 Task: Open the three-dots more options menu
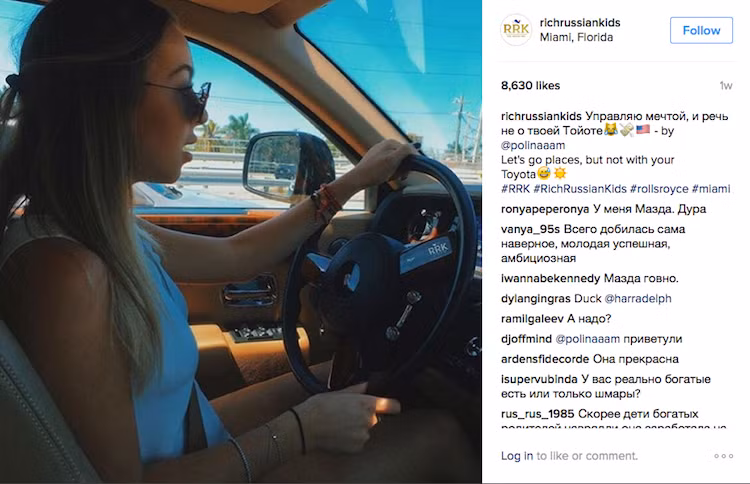[723, 456]
